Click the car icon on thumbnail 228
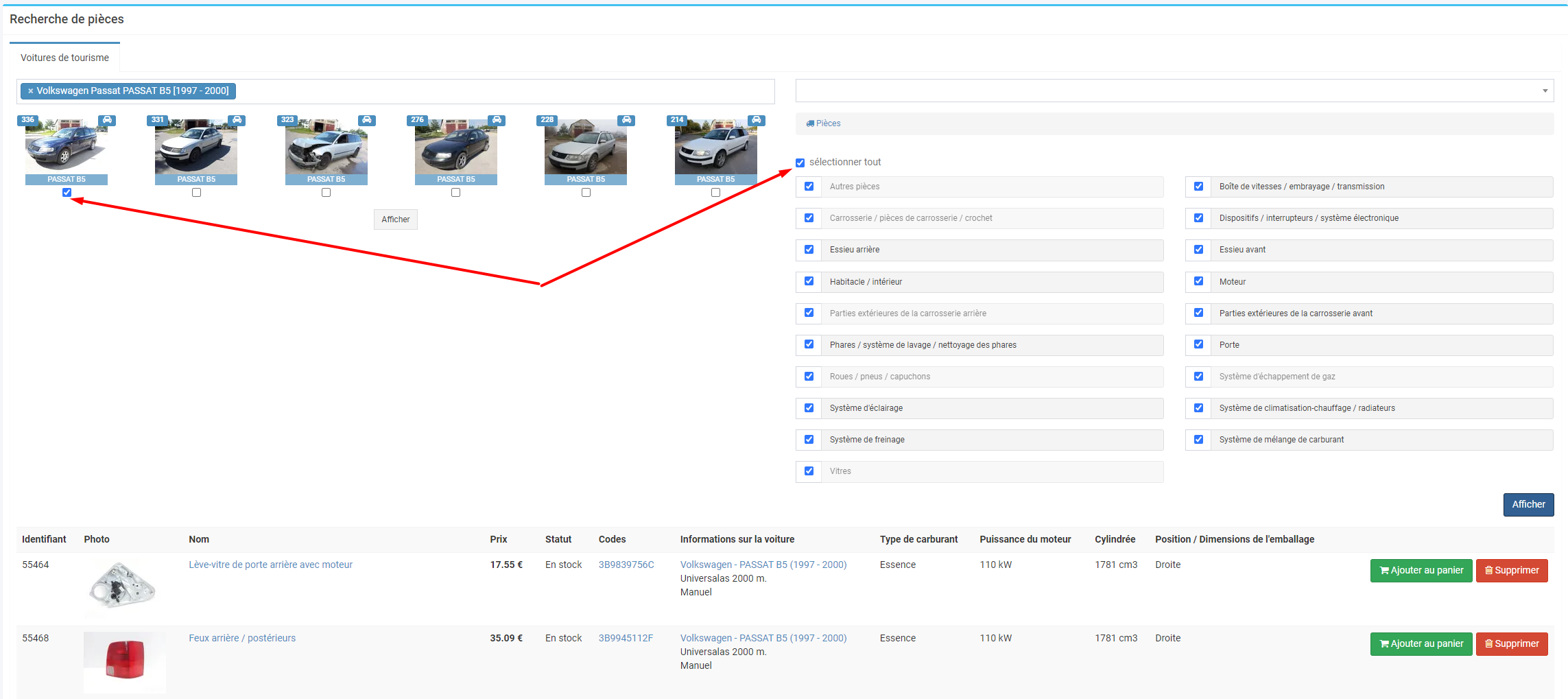Screen dimensions: 1568x699 [626, 120]
